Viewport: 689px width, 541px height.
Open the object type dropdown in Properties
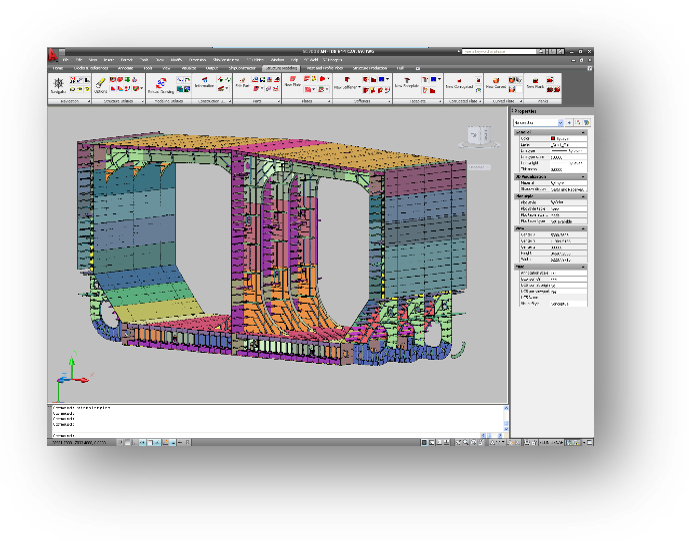(560, 123)
